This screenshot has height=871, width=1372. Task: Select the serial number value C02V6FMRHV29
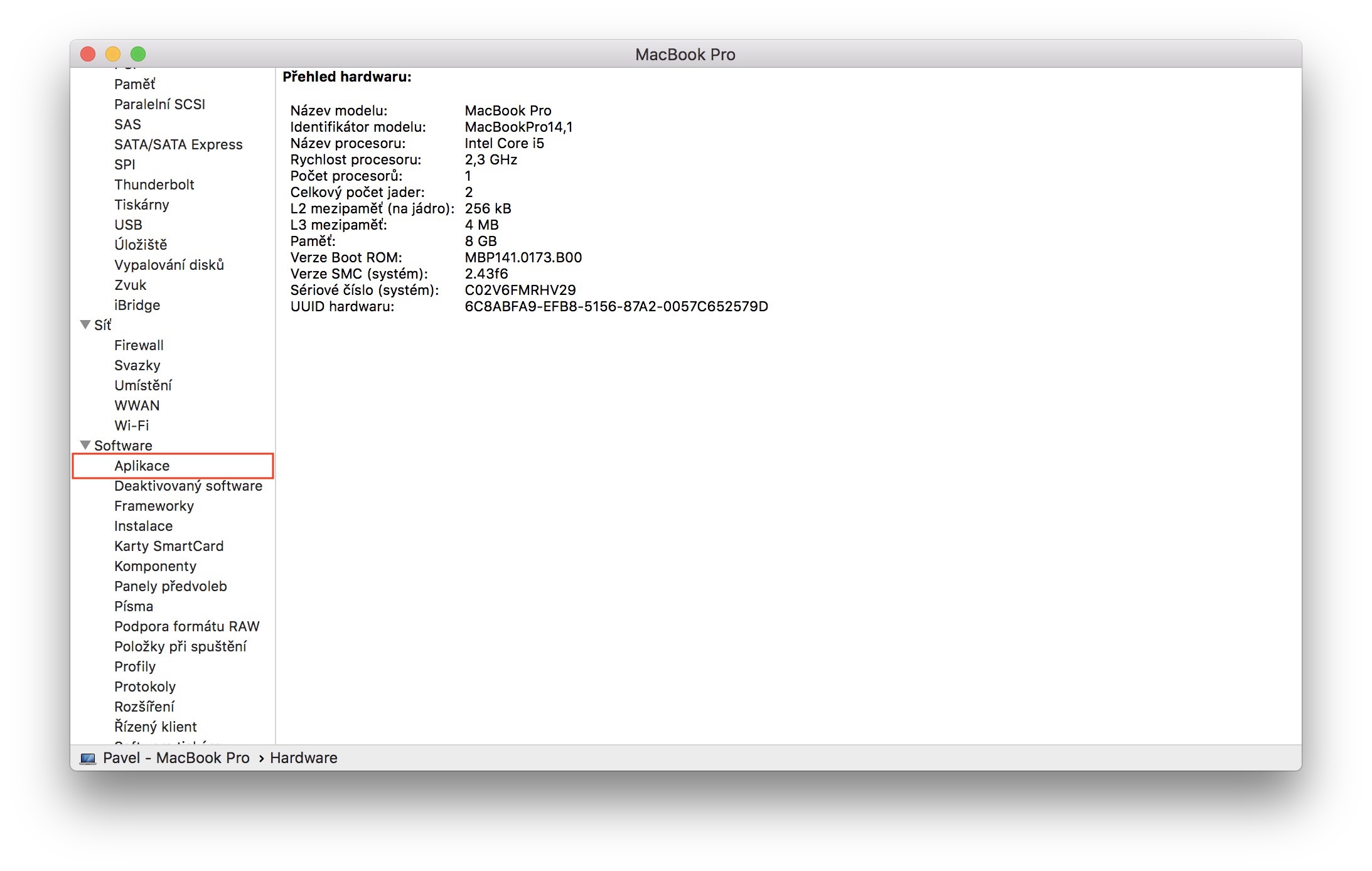point(520,290)
